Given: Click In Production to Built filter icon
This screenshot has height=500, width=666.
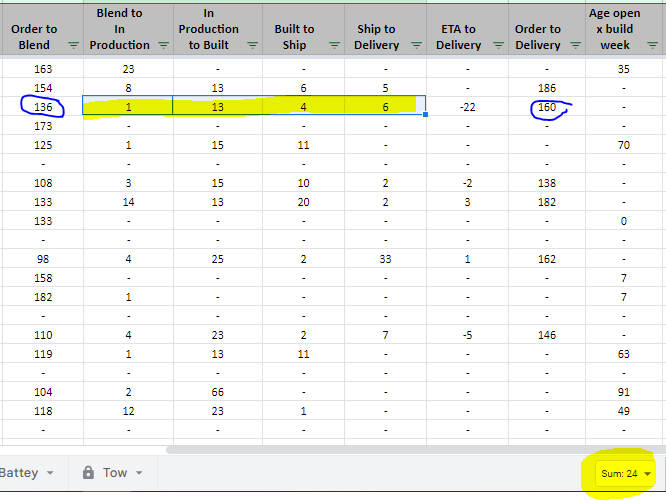Looking at the screenshot, I should click(x=249, y=46).
